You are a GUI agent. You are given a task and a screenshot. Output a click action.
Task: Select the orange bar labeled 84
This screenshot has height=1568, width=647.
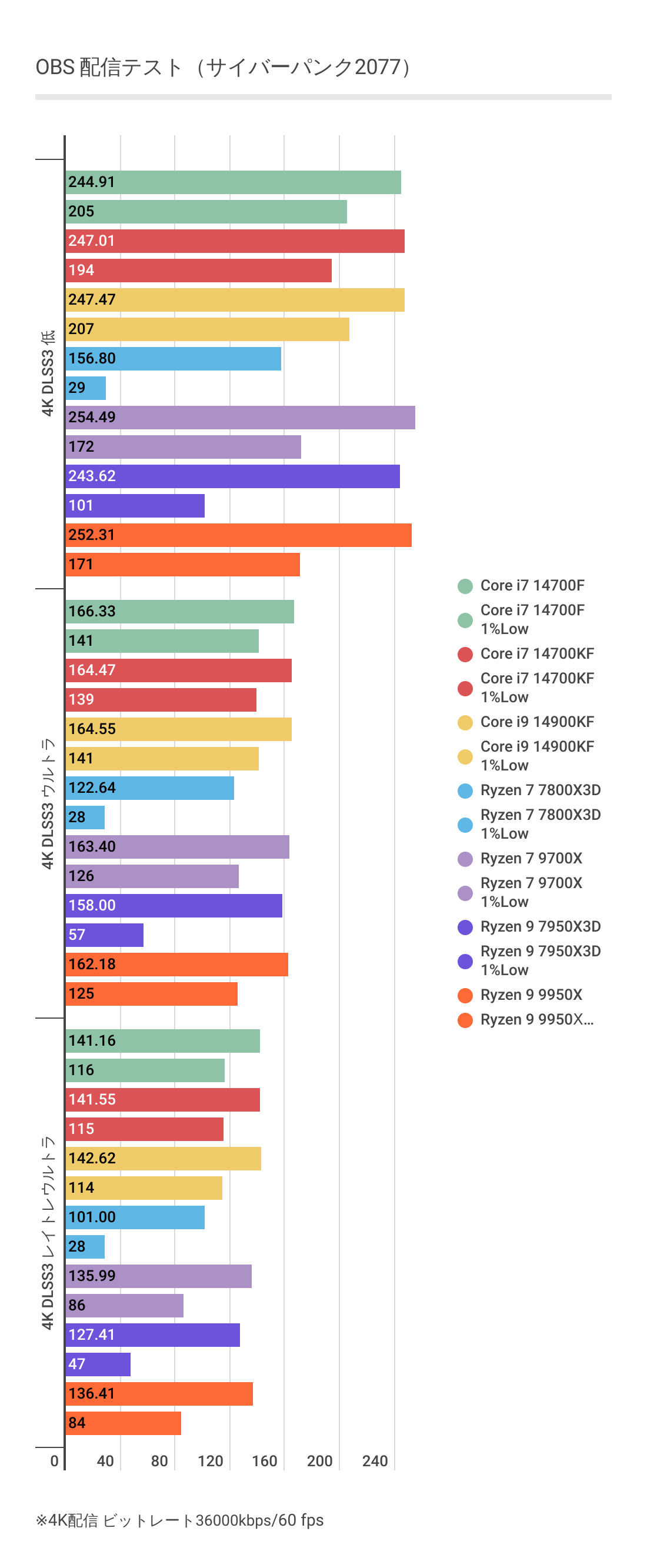[123, 1423]
